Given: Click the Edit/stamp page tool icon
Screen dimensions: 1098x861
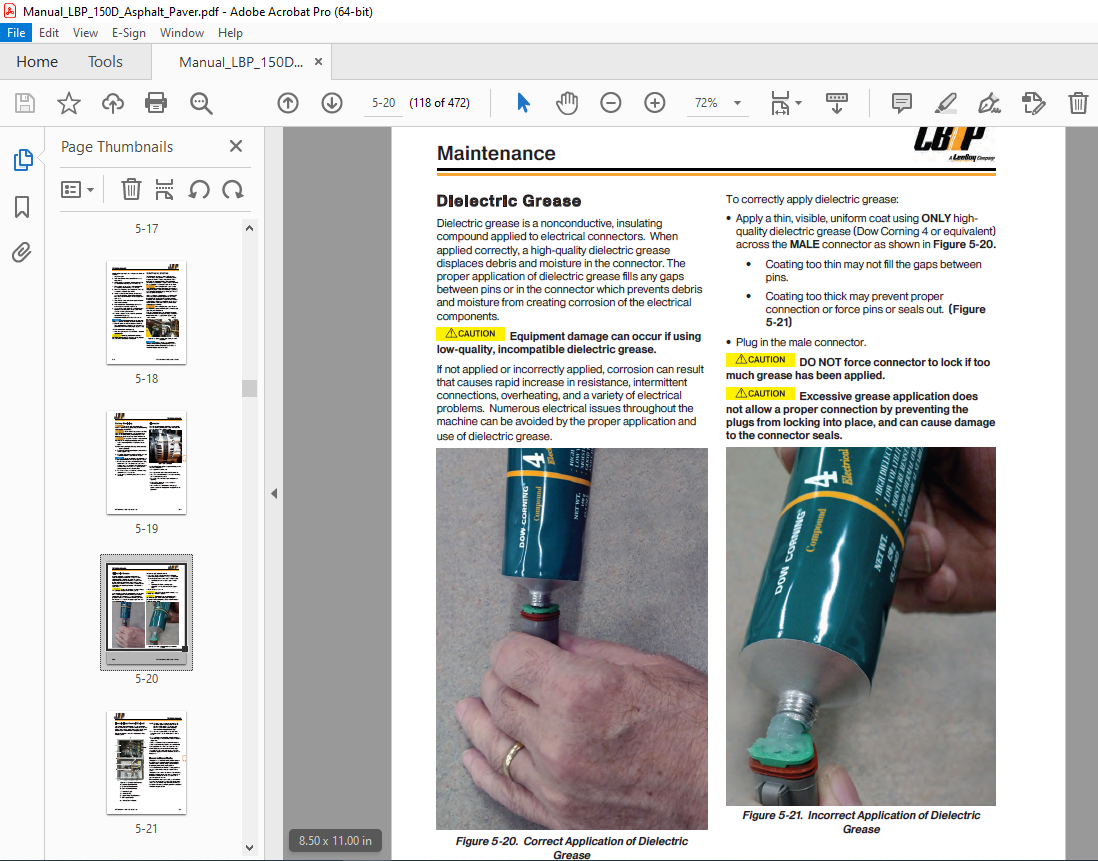Looking at the screenshot, I should pos(1034,104).
